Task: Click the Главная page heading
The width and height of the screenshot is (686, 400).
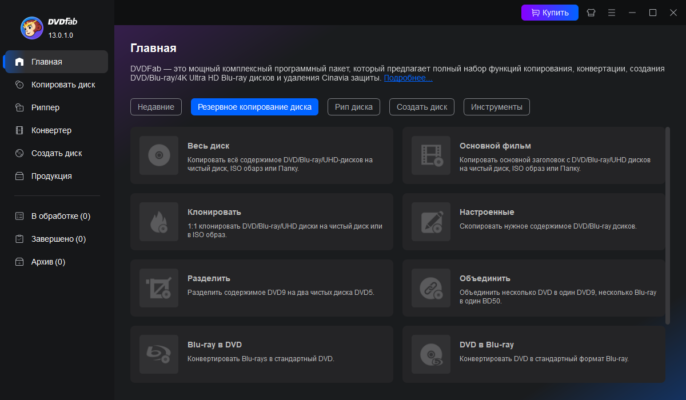Action: tap(153, 48)
